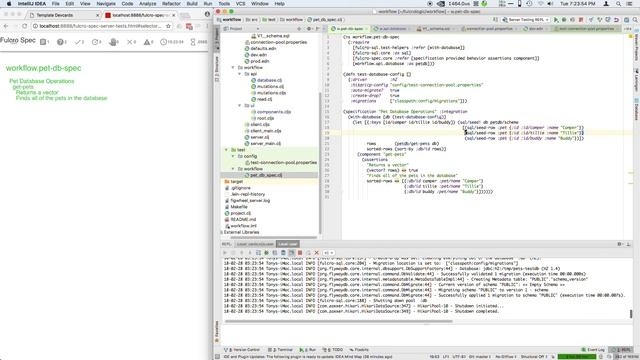The image size is (640, 360).
Task: Open the Server Testing REPL run configuration dropdown
Action: 525,20
